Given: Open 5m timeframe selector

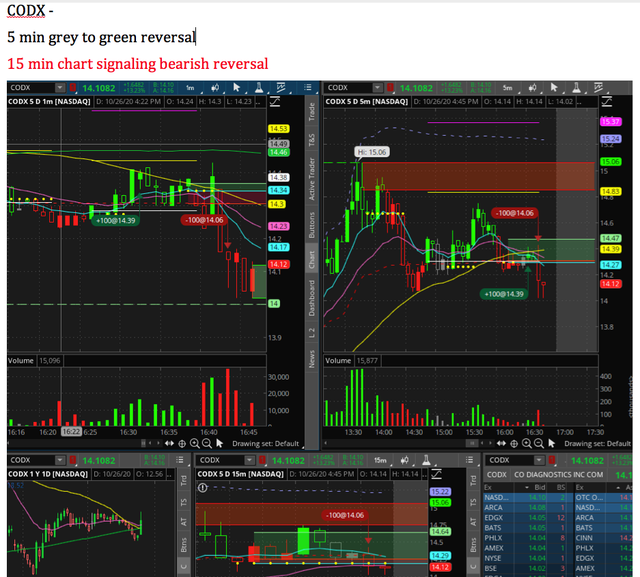Looking at the screenshot, I should pyautogui.click(x=508, y=88).
